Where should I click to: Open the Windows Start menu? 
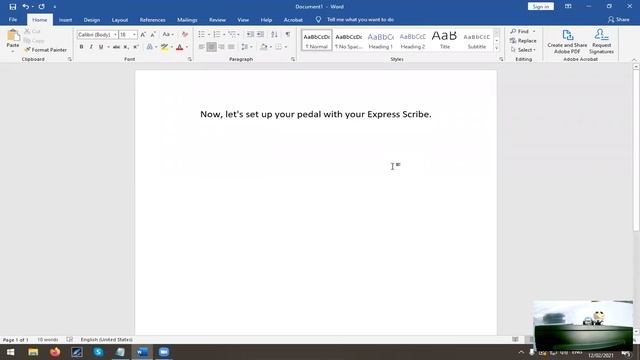click(x=11, y=352)
